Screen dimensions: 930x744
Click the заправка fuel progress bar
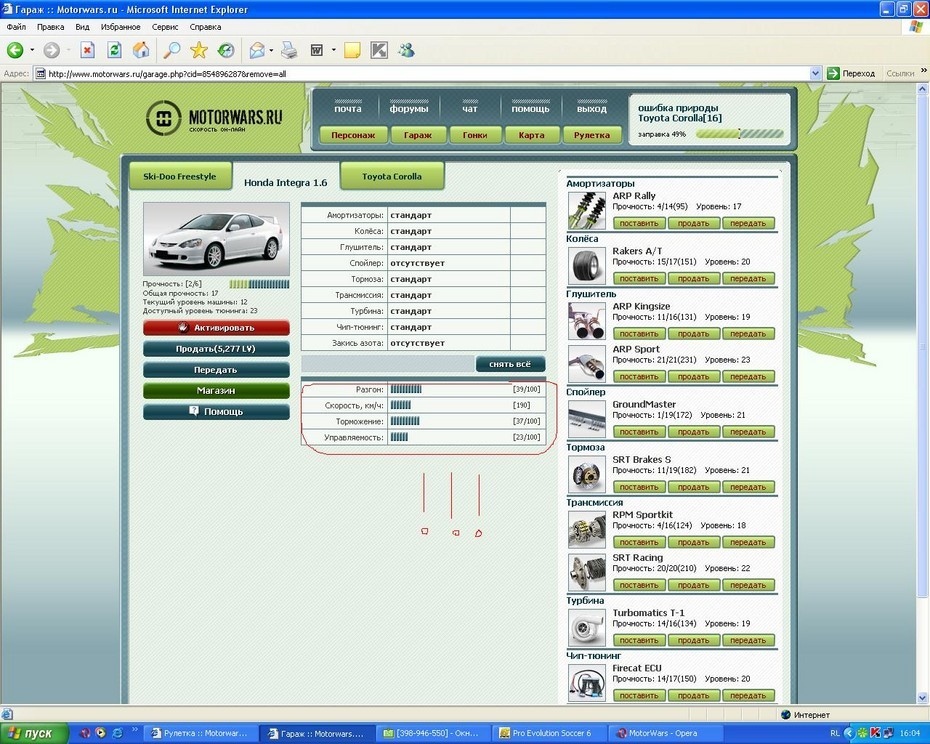point(740,134)
